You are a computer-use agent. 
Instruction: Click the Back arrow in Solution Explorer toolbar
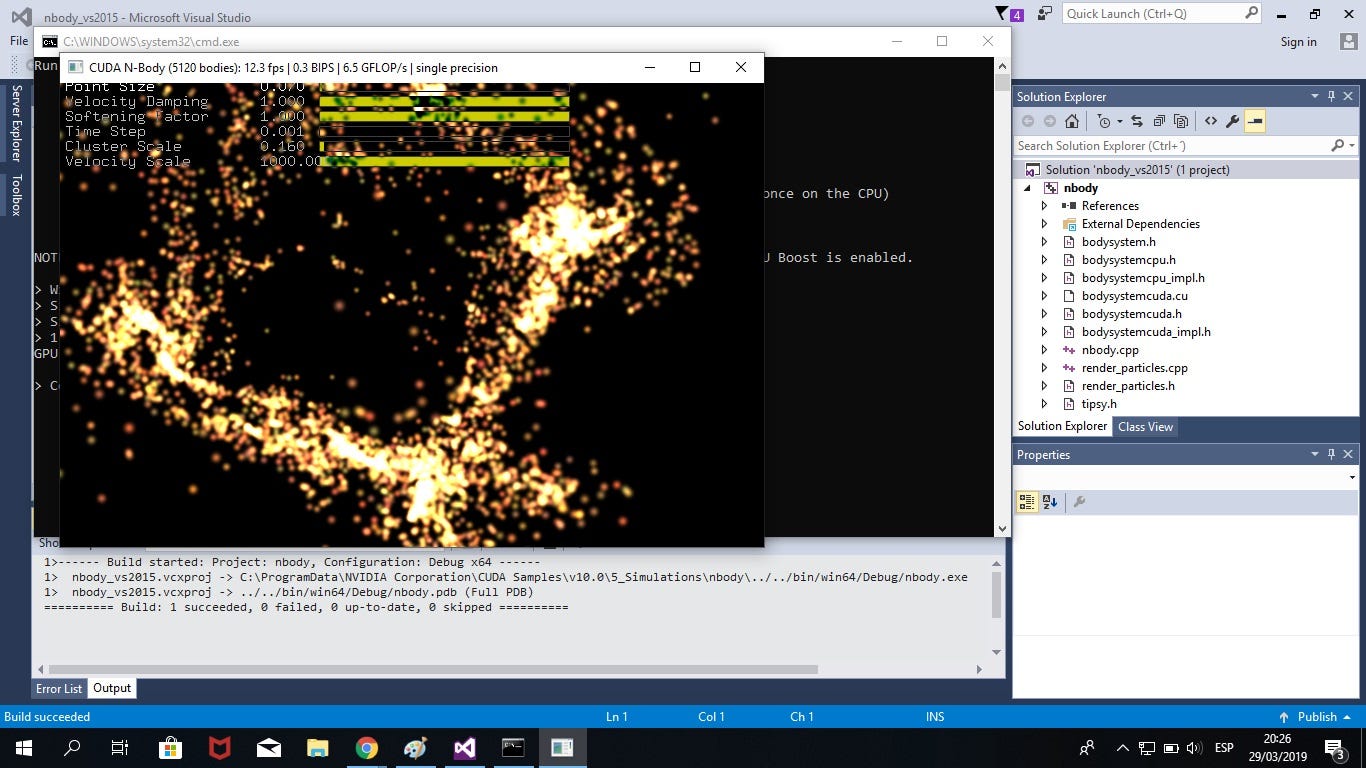[x=1028, y=121]
